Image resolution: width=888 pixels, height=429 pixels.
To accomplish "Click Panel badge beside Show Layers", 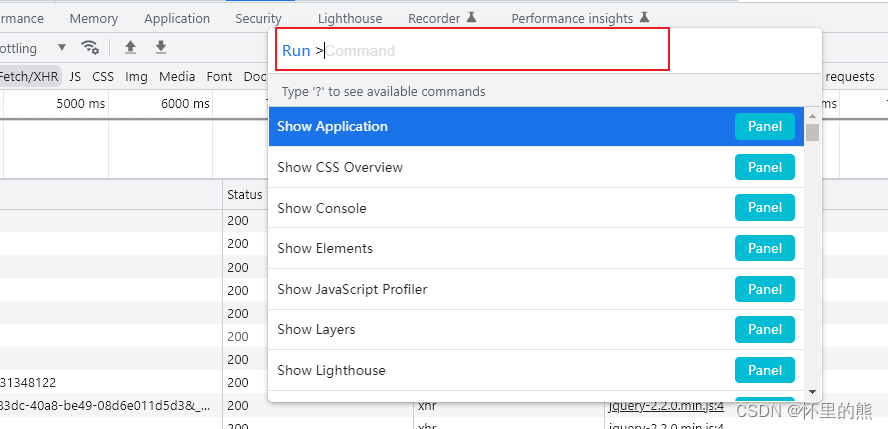I will [765, 329].
